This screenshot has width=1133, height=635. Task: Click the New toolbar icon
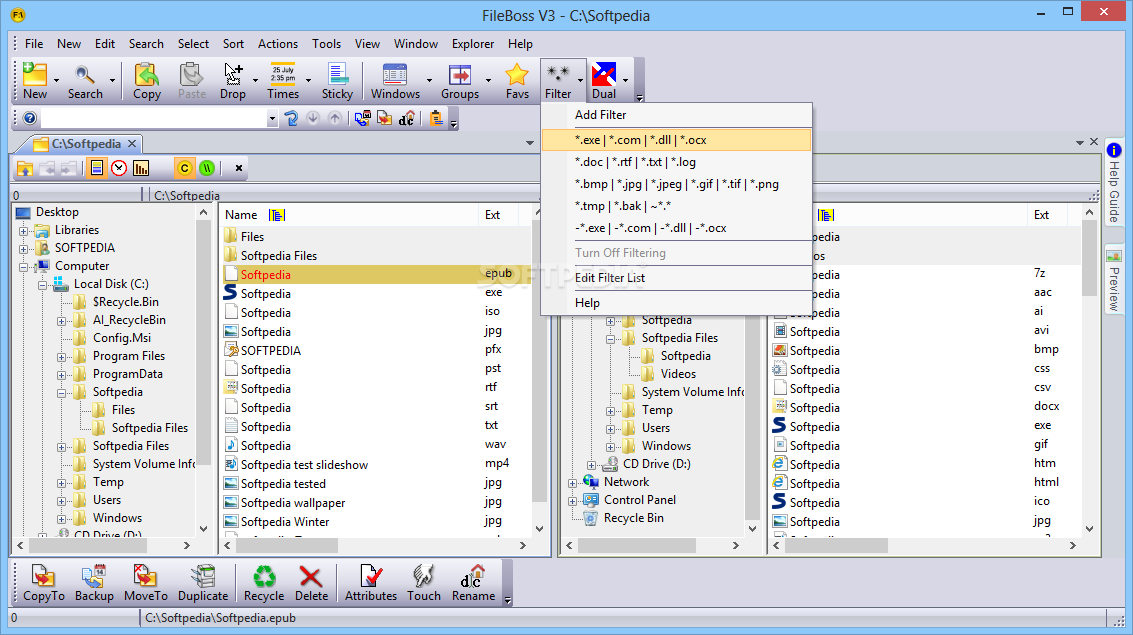point(35,80)
